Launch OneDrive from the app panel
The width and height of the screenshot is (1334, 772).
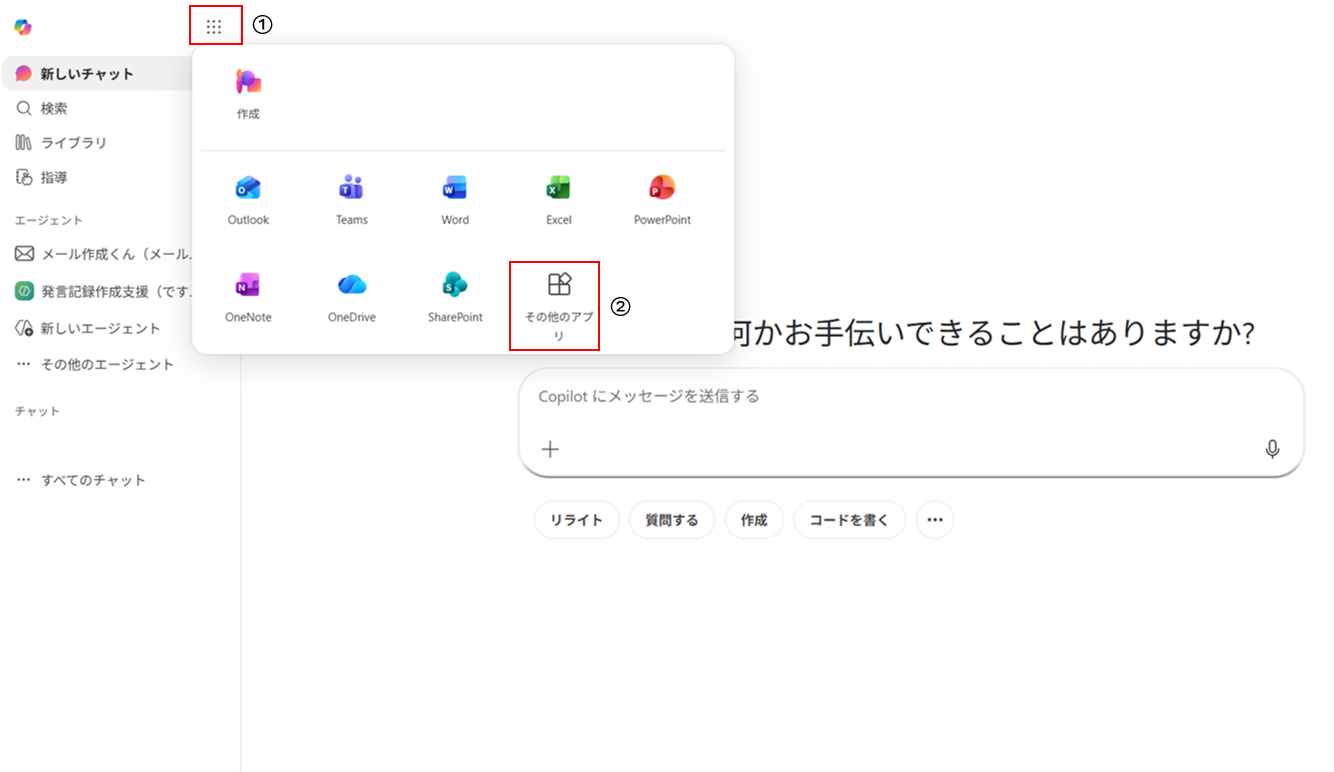coord(352,298)
